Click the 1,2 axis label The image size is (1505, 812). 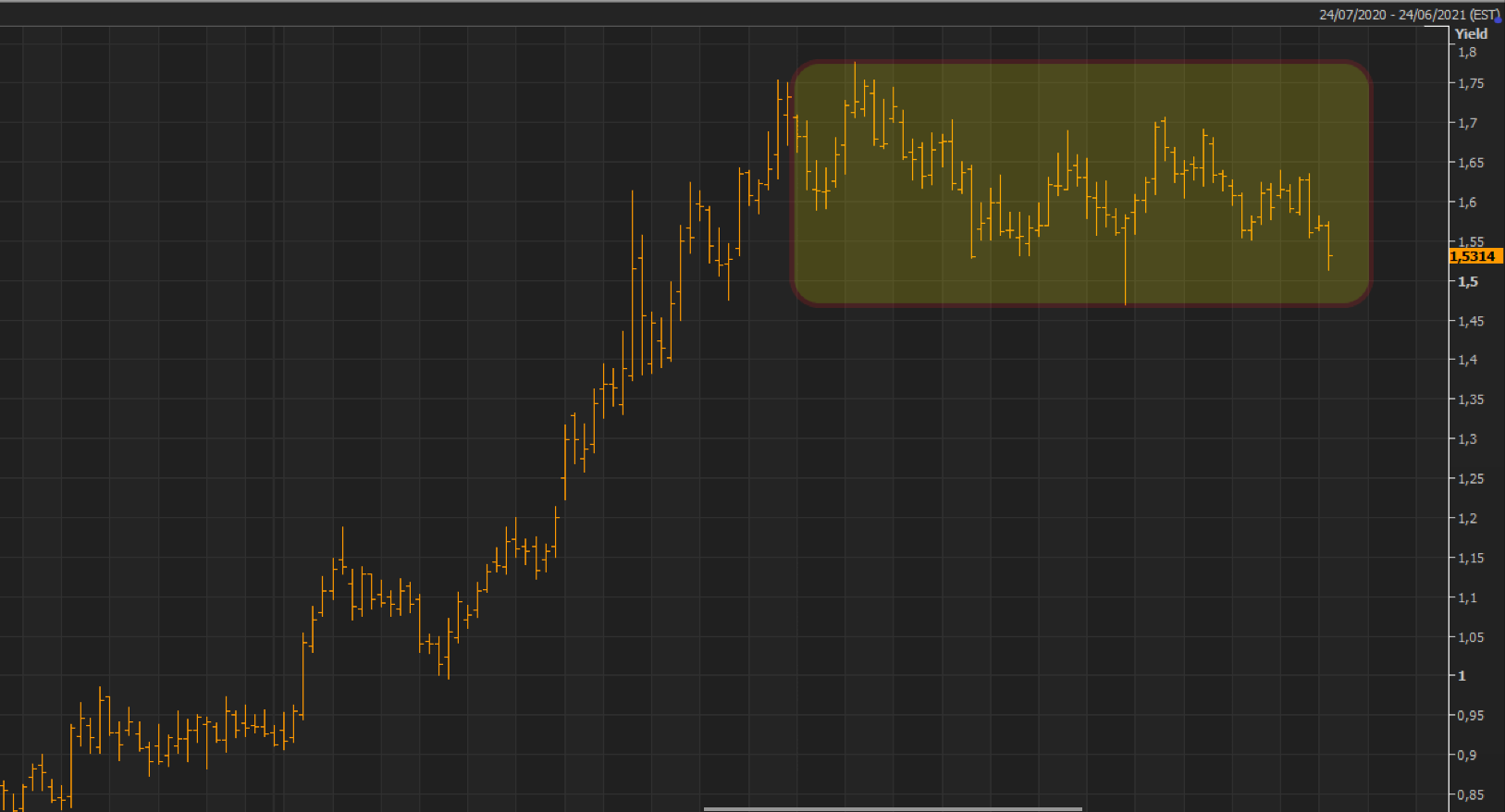1467,519
